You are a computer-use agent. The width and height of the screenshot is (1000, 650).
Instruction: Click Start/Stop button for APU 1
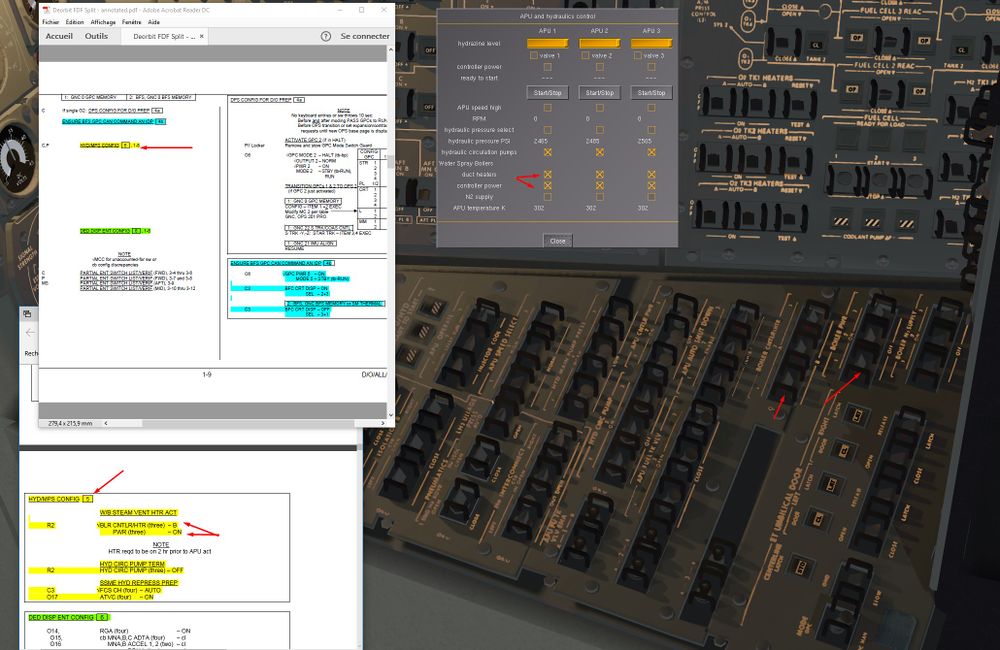(x=547, y=92)
